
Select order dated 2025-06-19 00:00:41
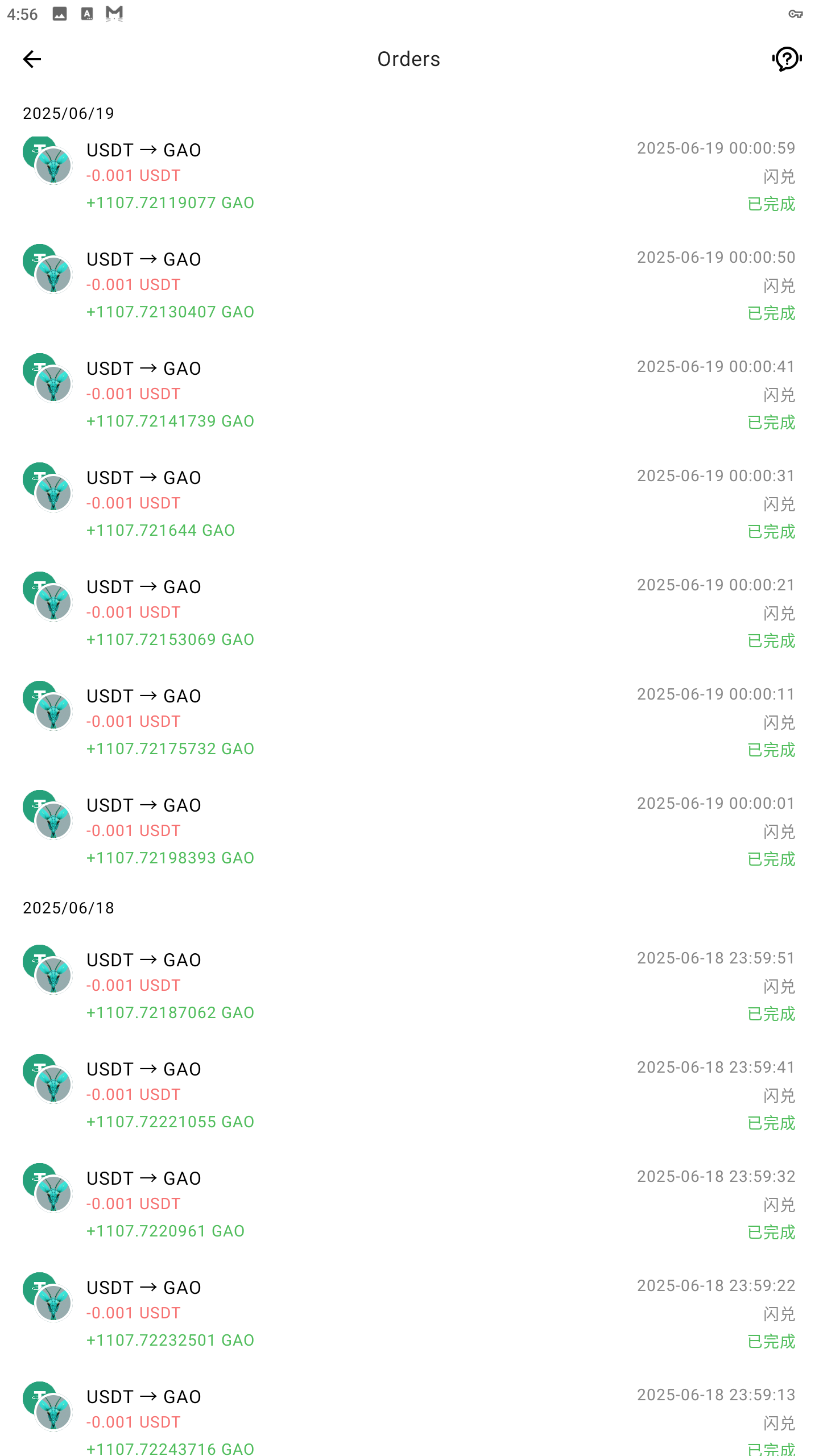(409, 394)
